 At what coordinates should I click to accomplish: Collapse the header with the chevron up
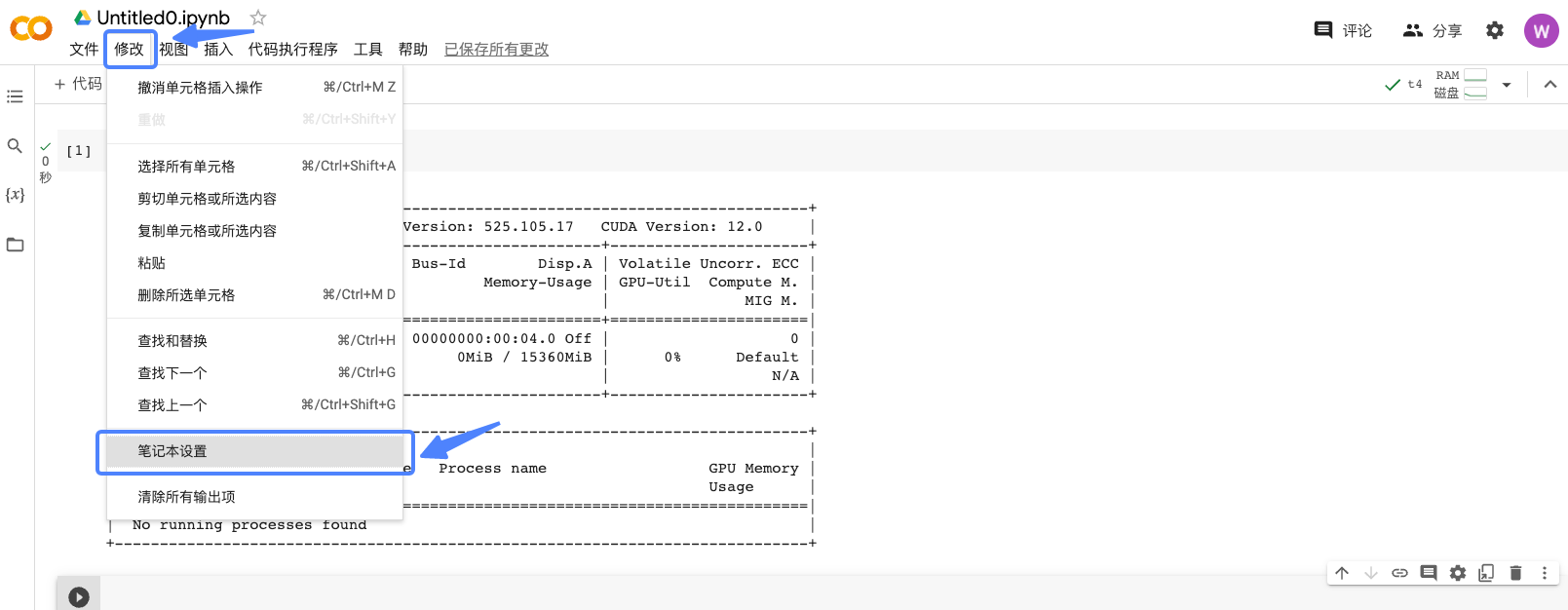(1549, 85)
